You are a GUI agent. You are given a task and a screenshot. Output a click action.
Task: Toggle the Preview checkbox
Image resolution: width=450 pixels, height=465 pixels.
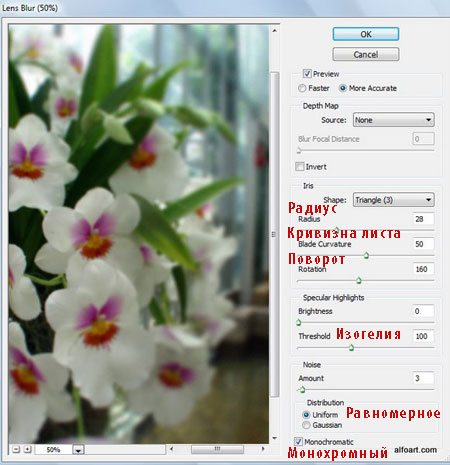(307, 74)
